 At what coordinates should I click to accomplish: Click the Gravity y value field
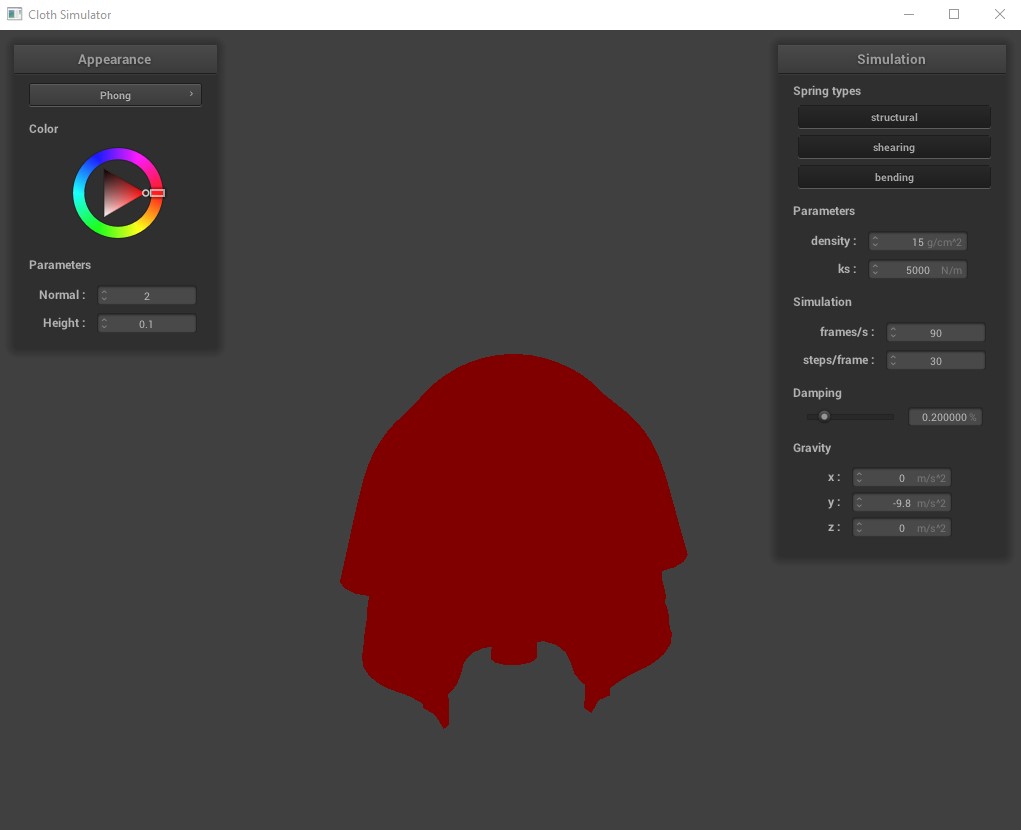[902, 503]
